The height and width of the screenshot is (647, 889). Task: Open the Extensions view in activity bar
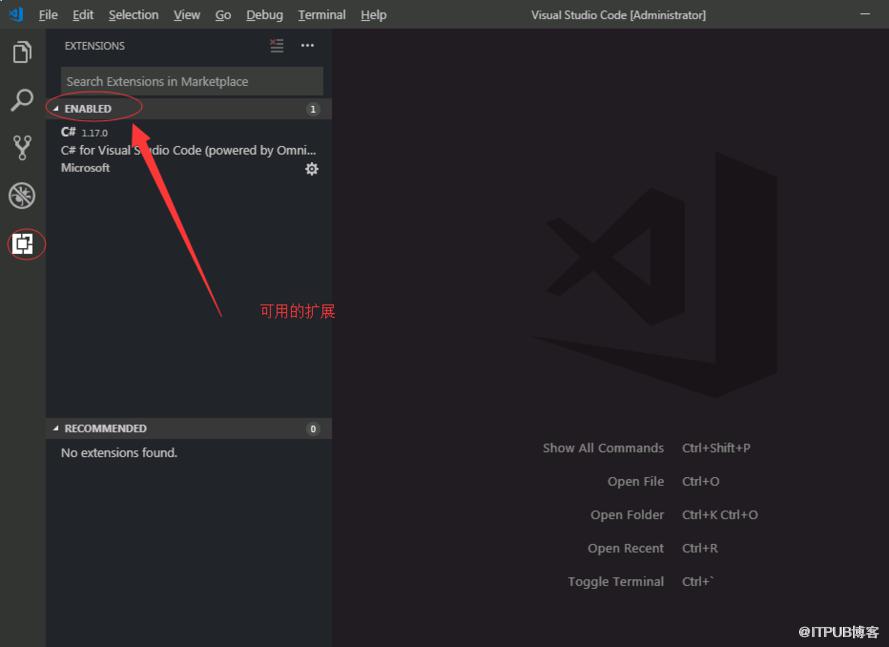23,244
